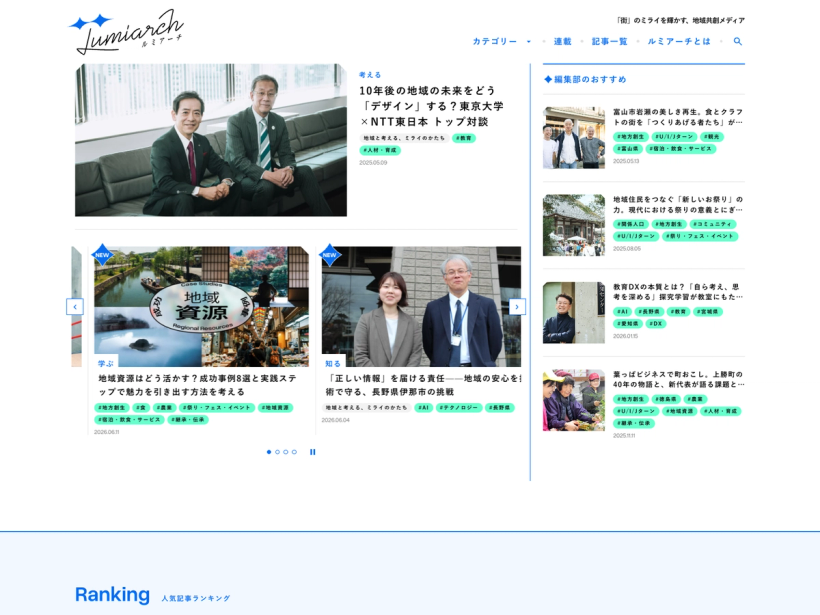
Task: Click the #AI tag on 伊那市 article
Action: pyautogui.click(x=424, y=407)
